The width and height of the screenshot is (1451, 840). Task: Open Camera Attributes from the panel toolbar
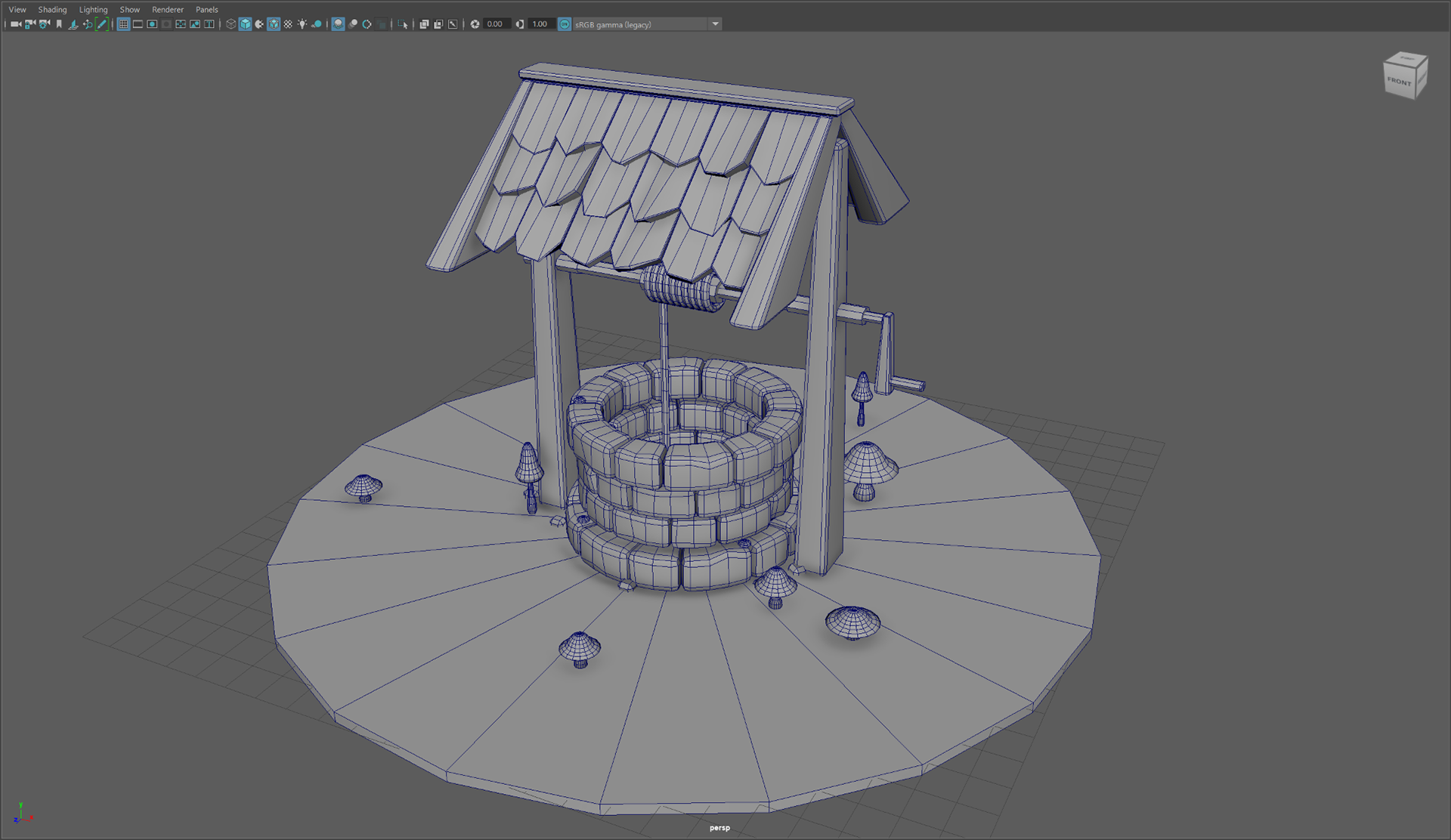(45, 24)
